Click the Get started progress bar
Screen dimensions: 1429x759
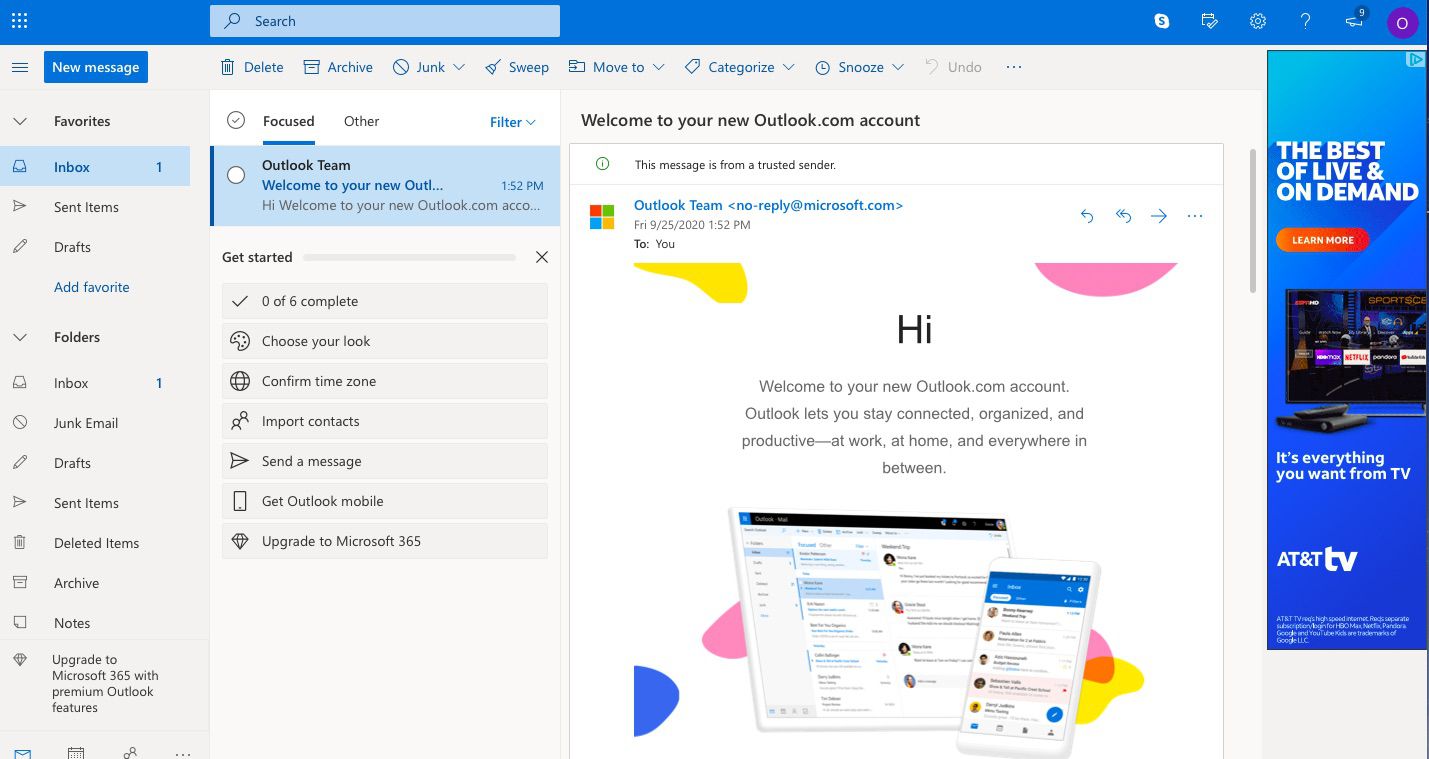coord(409,257)
